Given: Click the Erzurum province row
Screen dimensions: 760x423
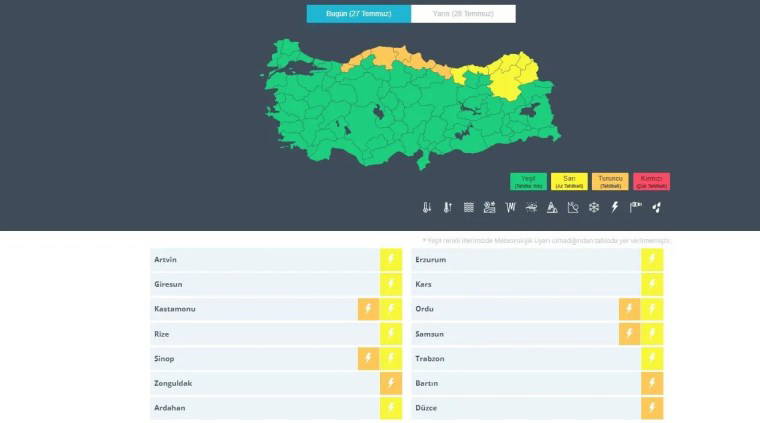Looking at the screenshot, I should 520,260.
